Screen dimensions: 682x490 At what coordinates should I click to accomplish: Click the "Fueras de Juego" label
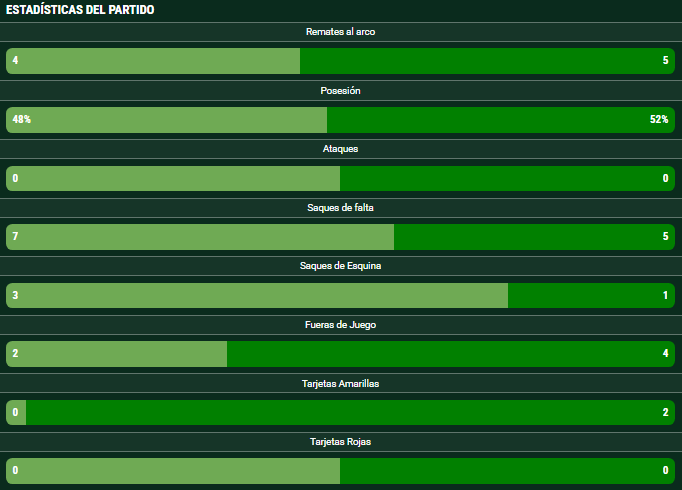click(x=340, y=325)
